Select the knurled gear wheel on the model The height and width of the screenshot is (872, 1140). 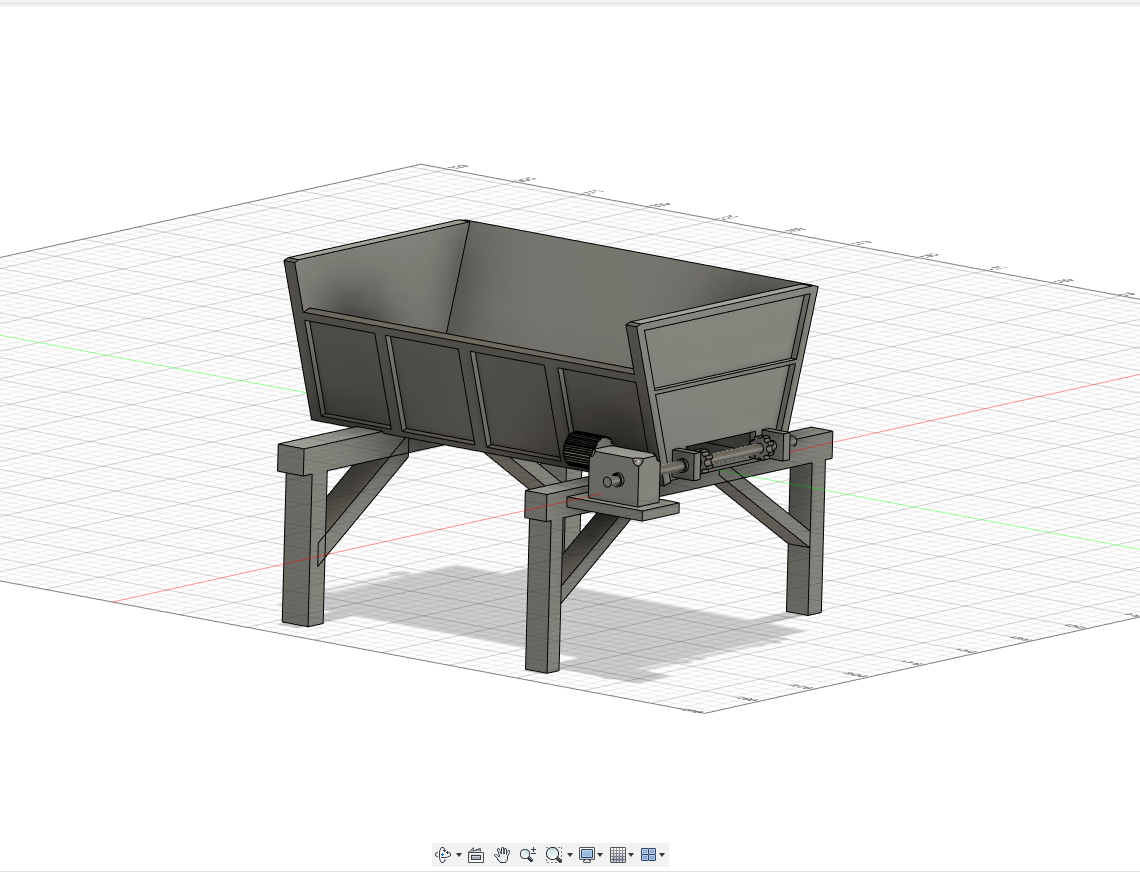(x=584, y=450)
